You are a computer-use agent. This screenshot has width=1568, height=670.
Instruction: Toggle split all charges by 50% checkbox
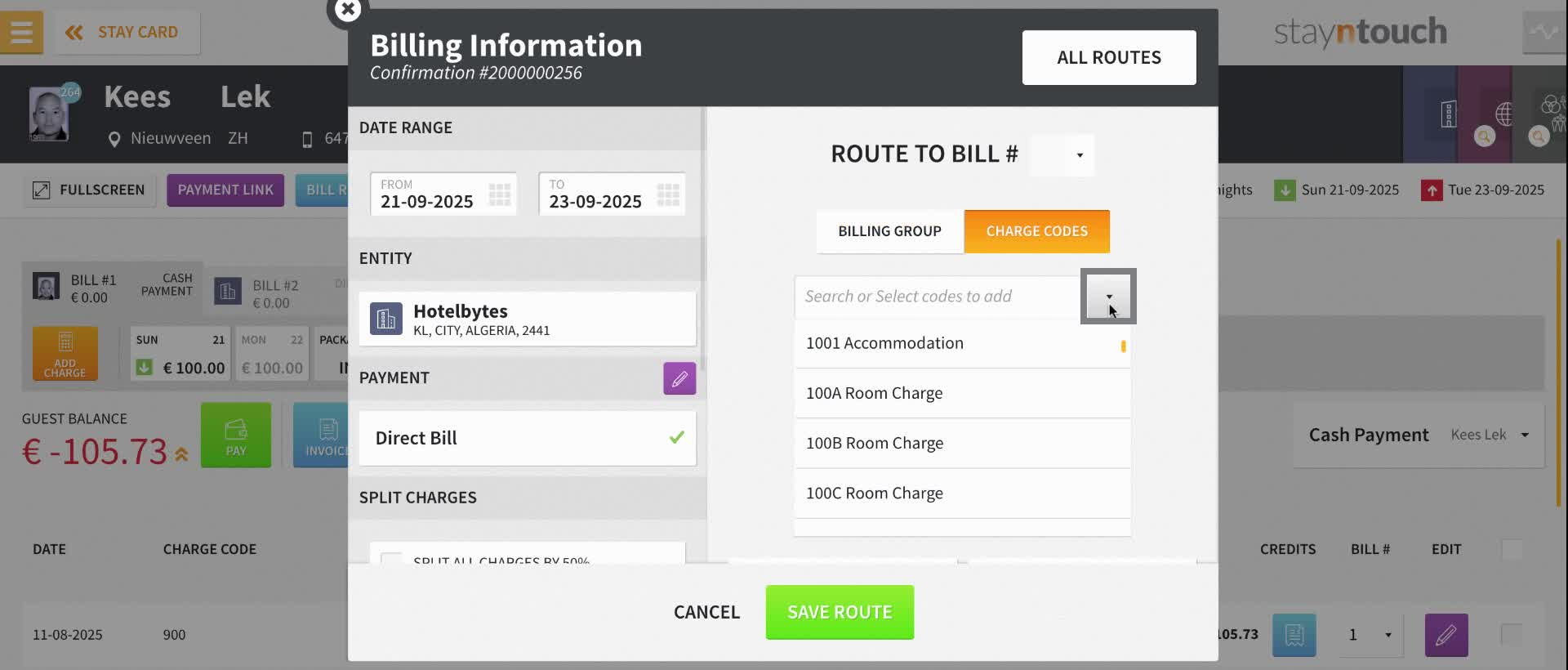pos(392,559)
